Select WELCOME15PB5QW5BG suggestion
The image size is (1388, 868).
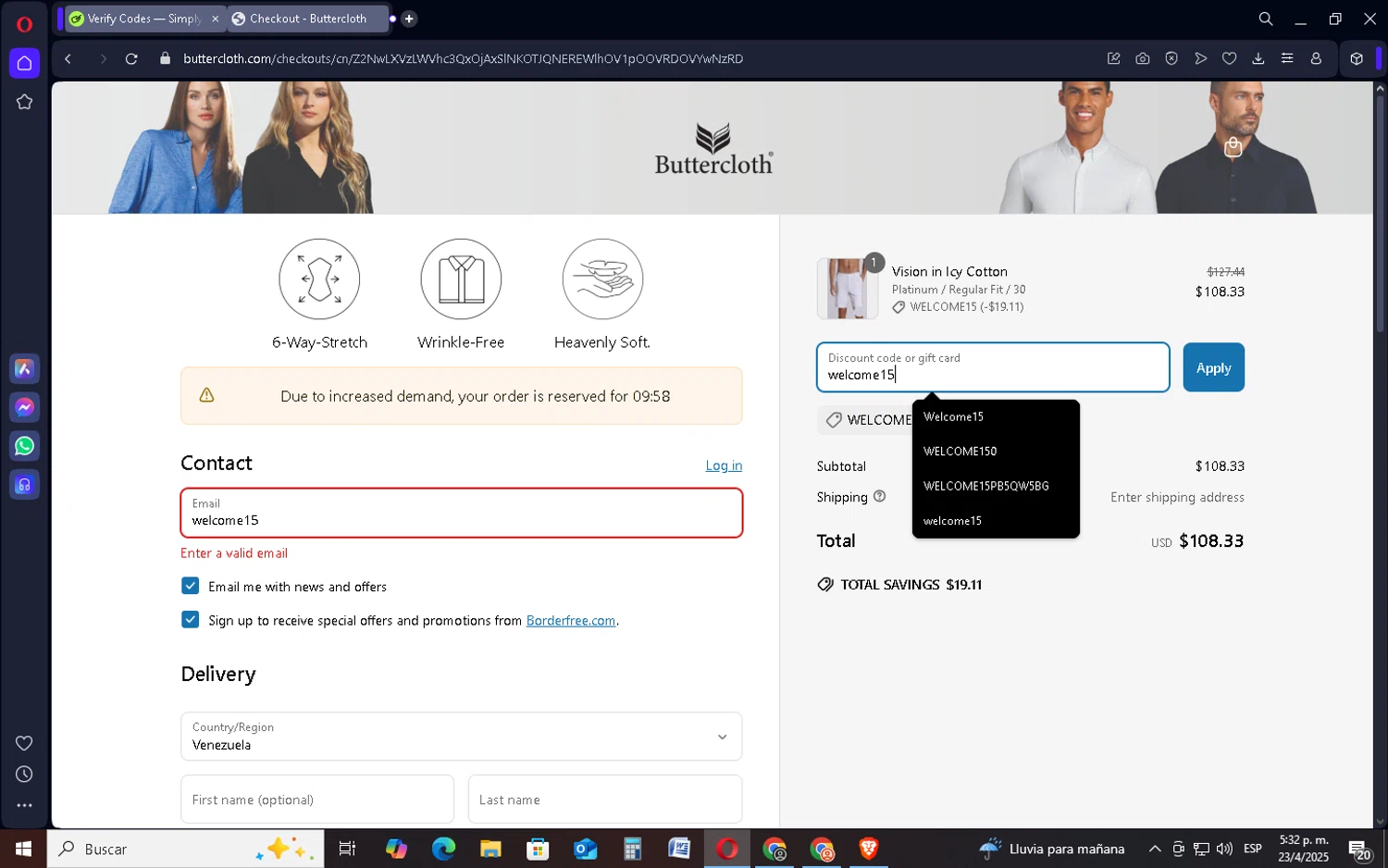pyautogui.click(x=996, y=486)
